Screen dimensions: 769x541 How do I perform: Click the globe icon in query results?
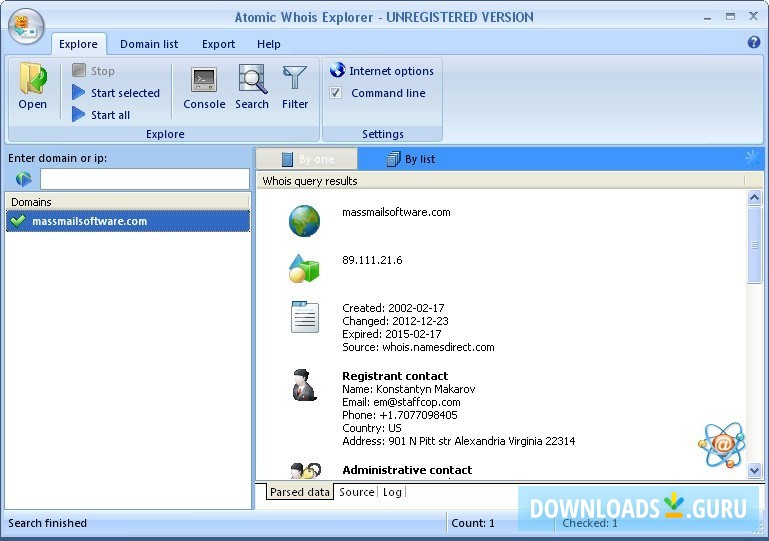click(x=304, y=221)
